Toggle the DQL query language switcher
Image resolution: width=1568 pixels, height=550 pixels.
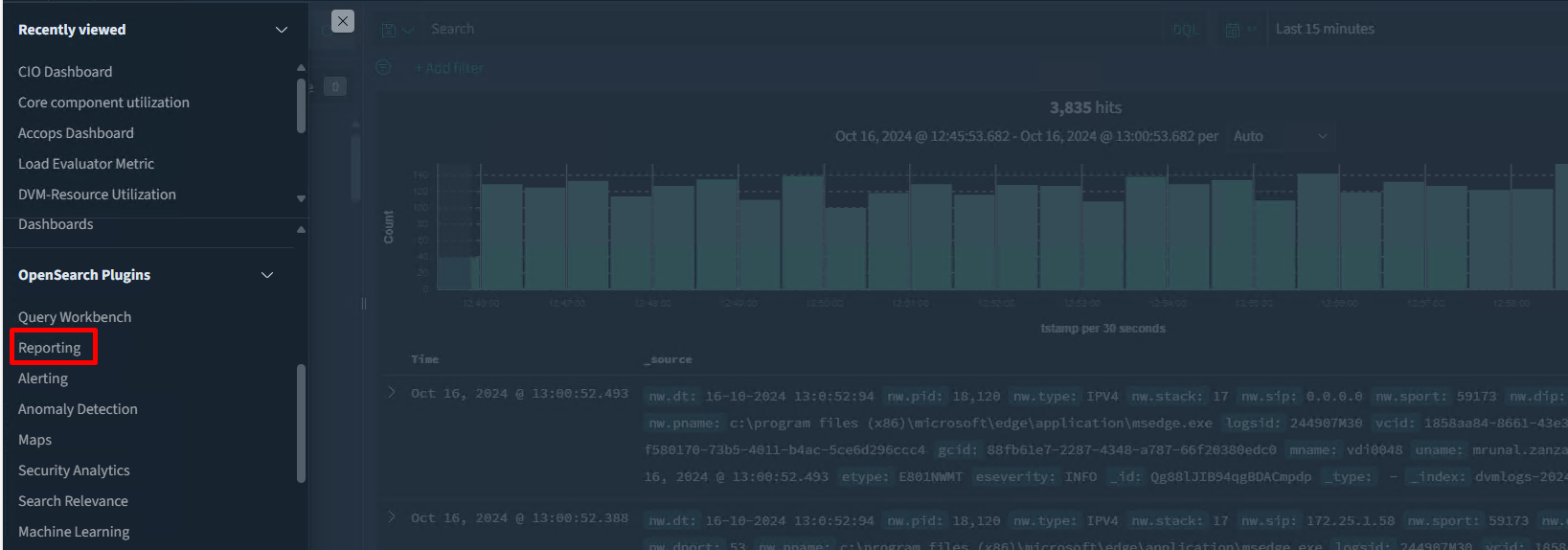(x=1185, y=30)
